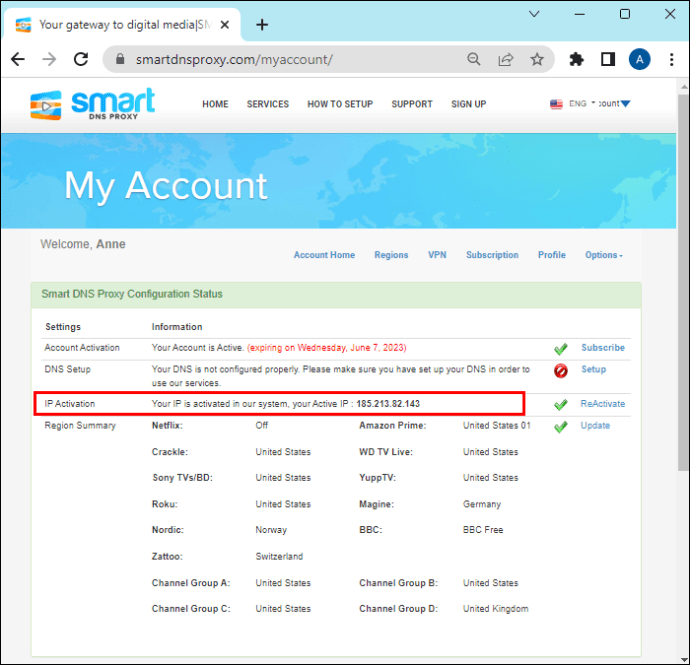Click the Zattoo value Switzerland
The height and width of the screenshot is (665, 690).
pos(279,556)
